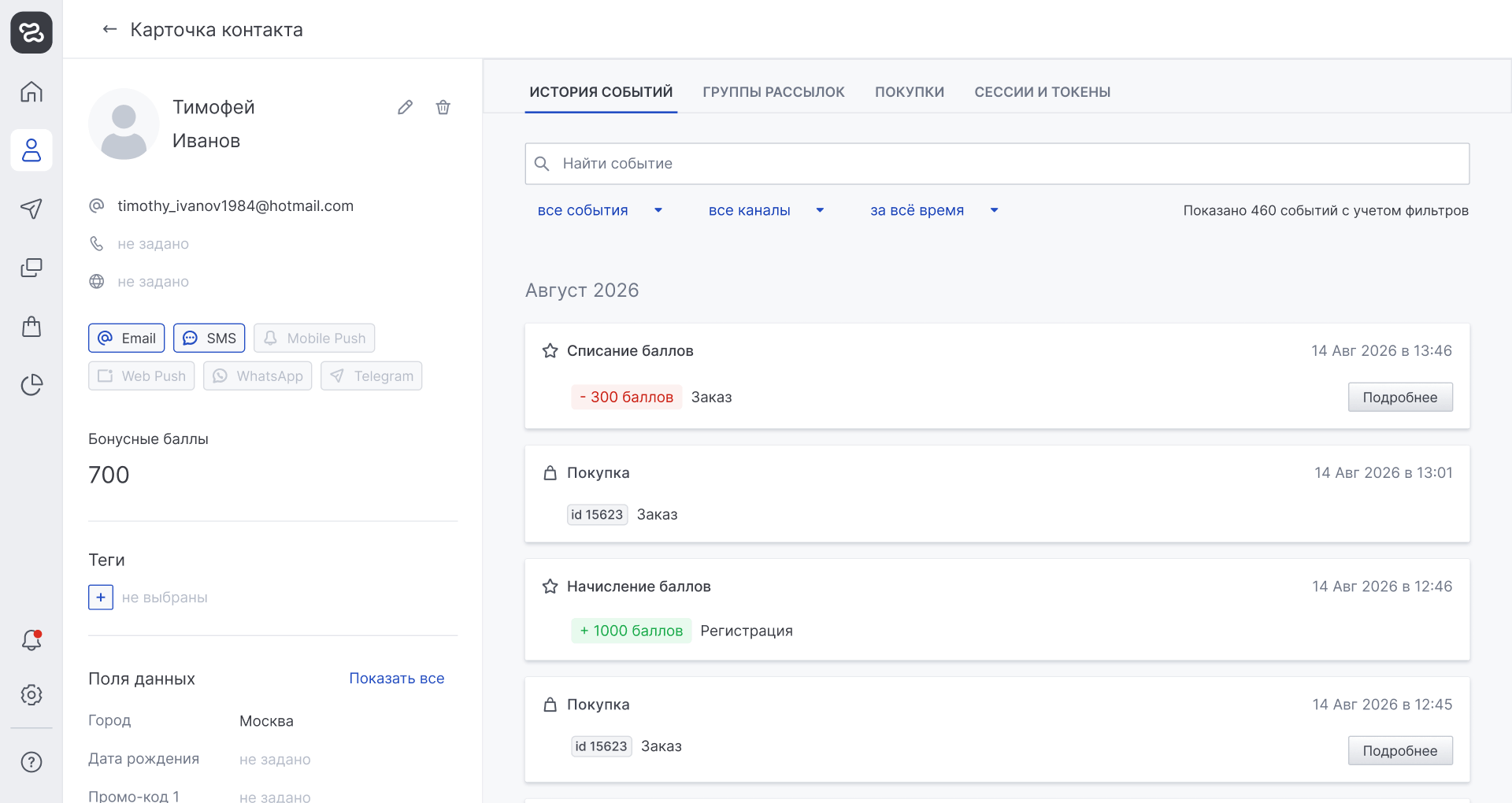The height and width of the screenshot is (803, 1512).
Task: Switch to the Группы рассылок tab
Action: [x=773, y=92]
